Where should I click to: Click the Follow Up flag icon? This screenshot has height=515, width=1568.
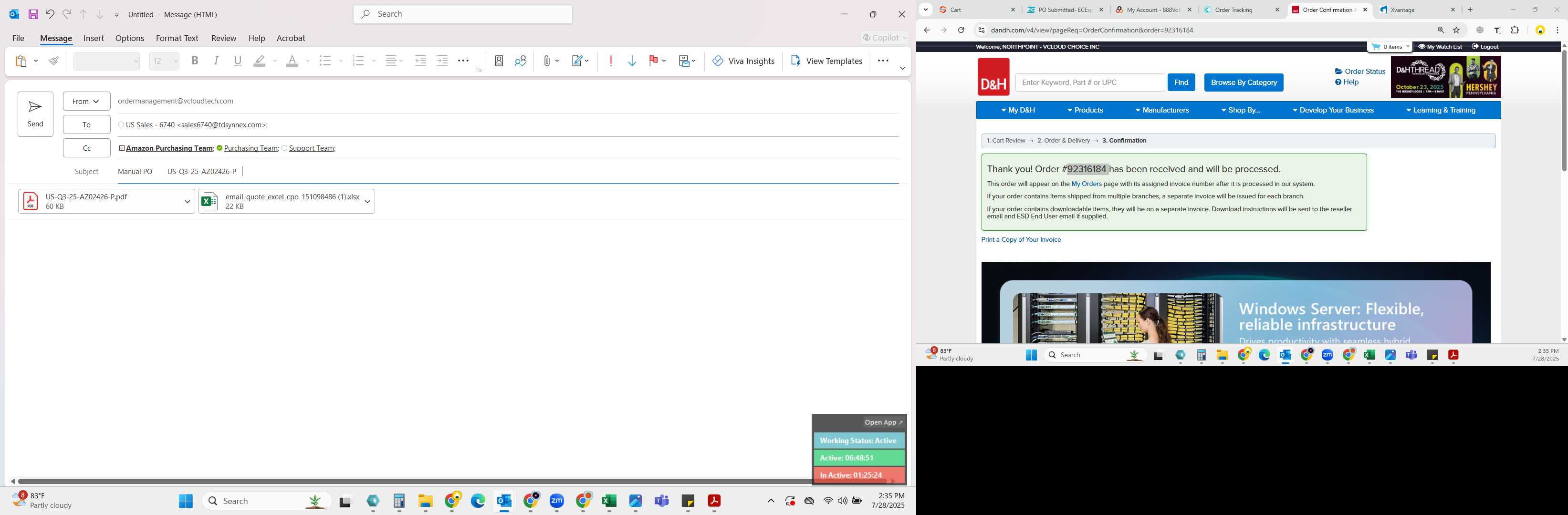tap(654, 61)
